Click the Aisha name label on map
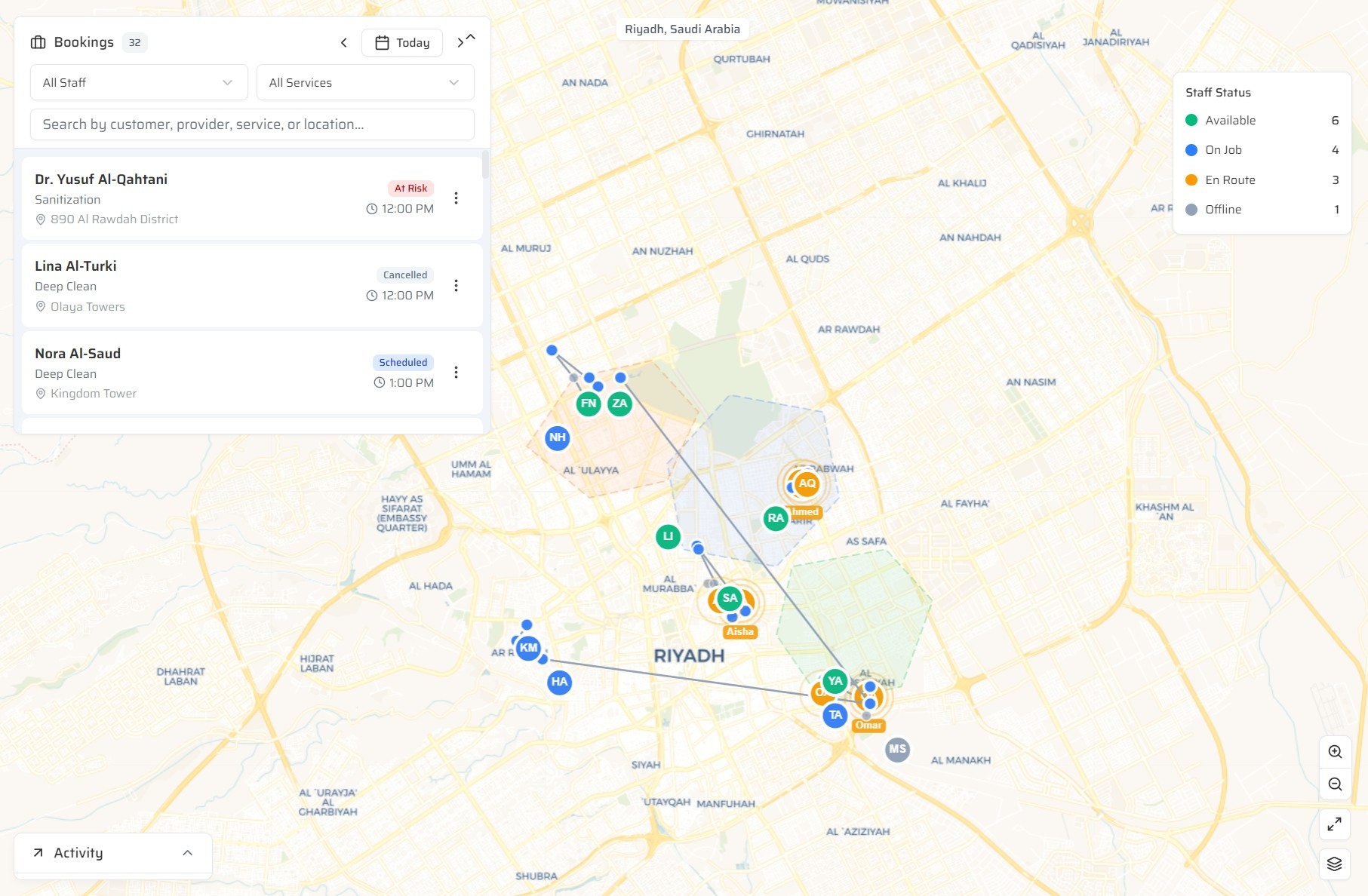Image resolution: width=1368 pixels, height=896 pixels. (x=739, y=632)
